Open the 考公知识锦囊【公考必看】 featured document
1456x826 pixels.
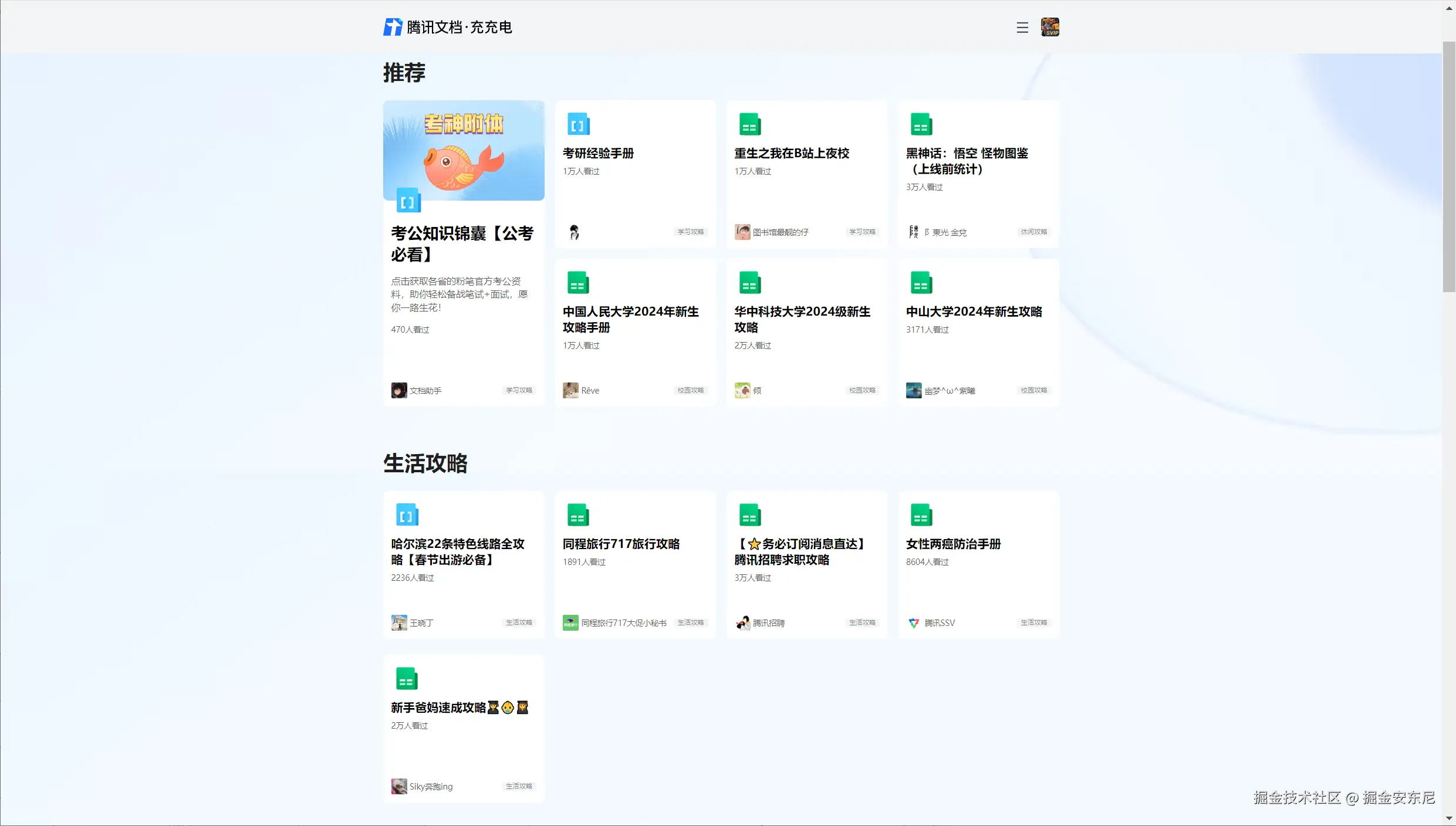click(x=463, y=243)
